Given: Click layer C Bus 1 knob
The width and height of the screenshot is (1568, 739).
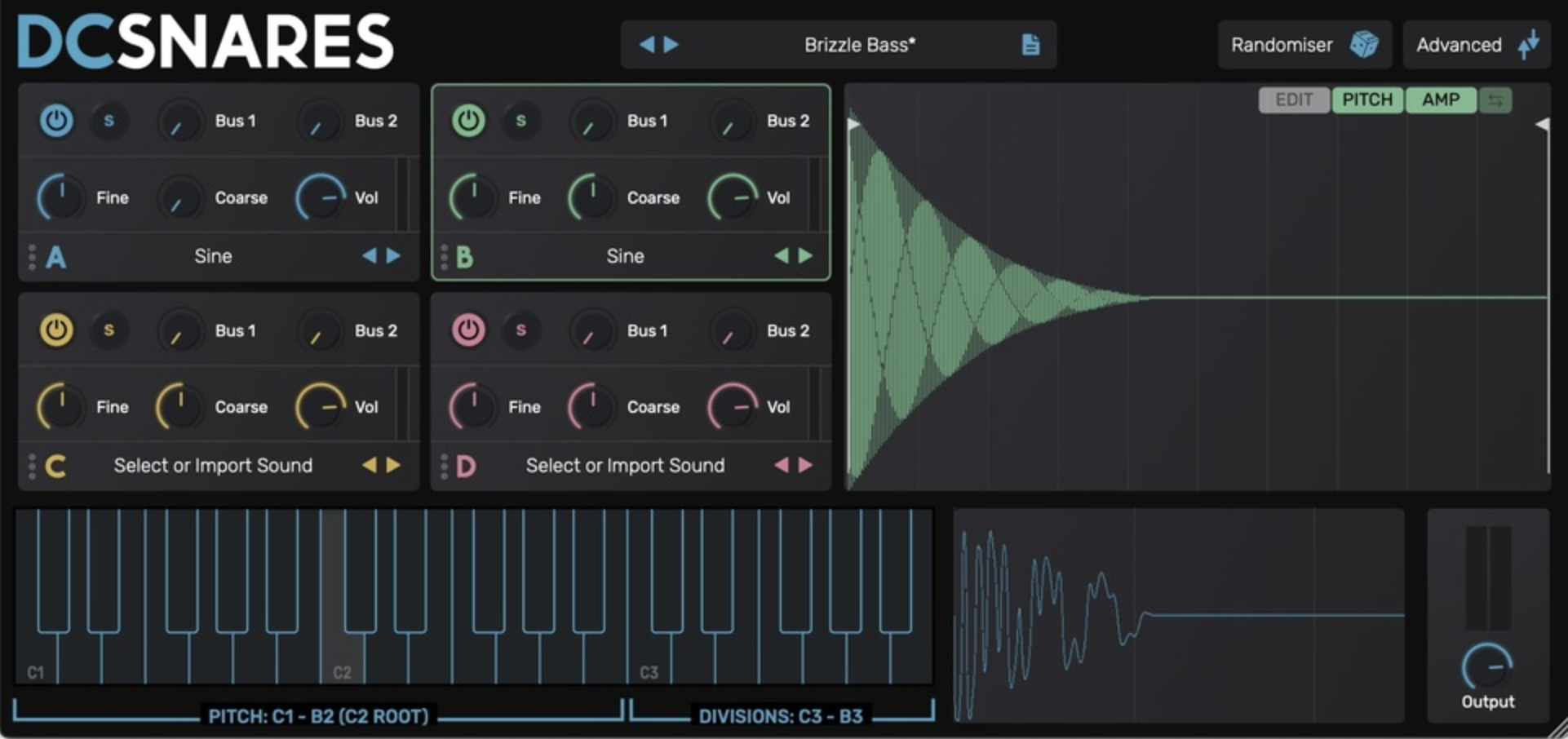Looking at the screenshot, I should pyautogui.click(x=179, y=331).
